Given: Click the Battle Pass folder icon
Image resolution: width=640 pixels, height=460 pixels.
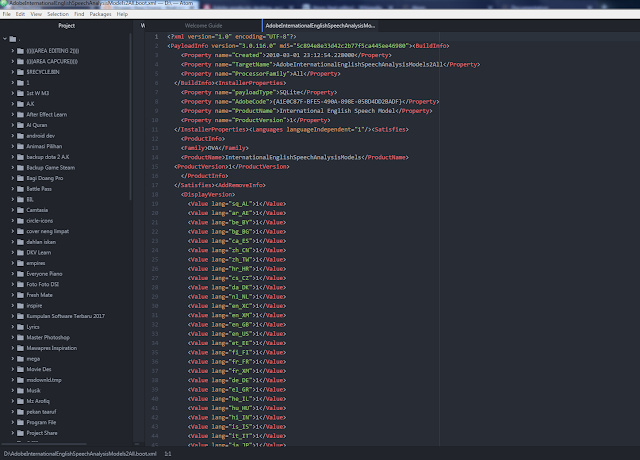Looking at the screenshot, I should [x=20, y=189].
